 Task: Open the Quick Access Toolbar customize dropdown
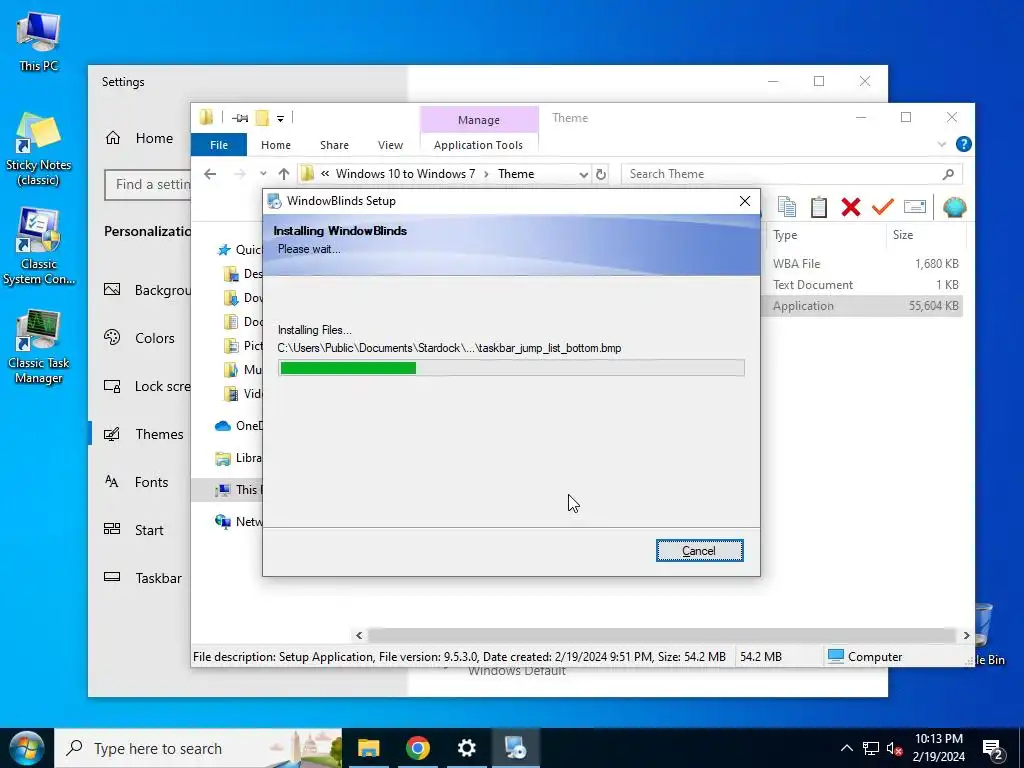click(280, 118)
